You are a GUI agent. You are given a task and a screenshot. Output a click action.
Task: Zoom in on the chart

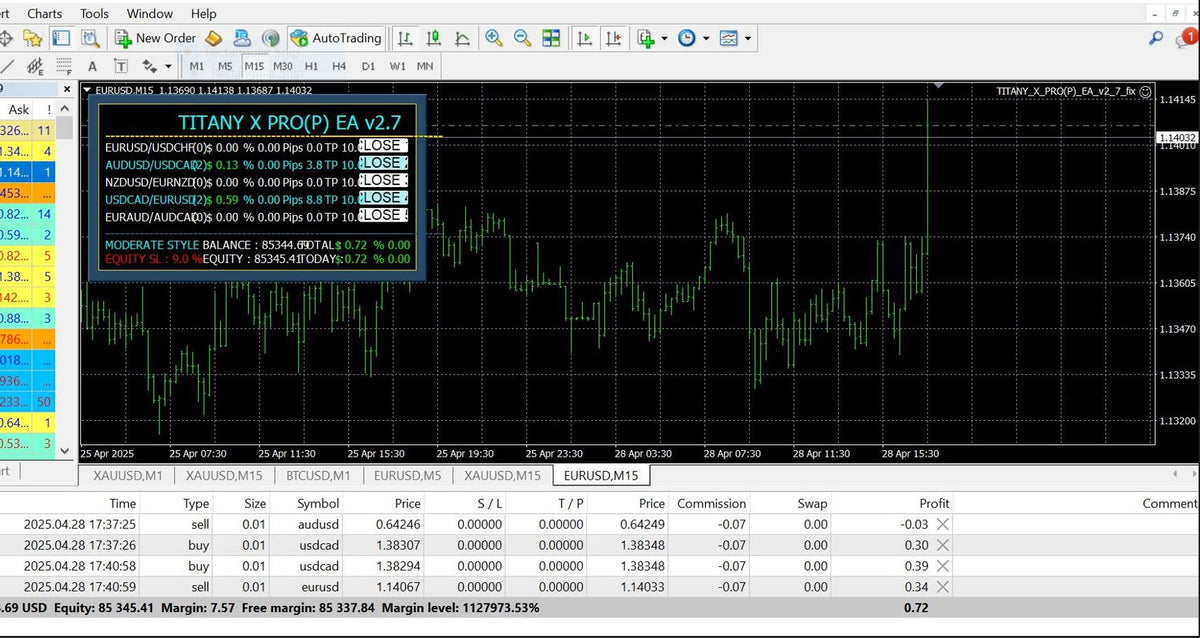point(494,38)
